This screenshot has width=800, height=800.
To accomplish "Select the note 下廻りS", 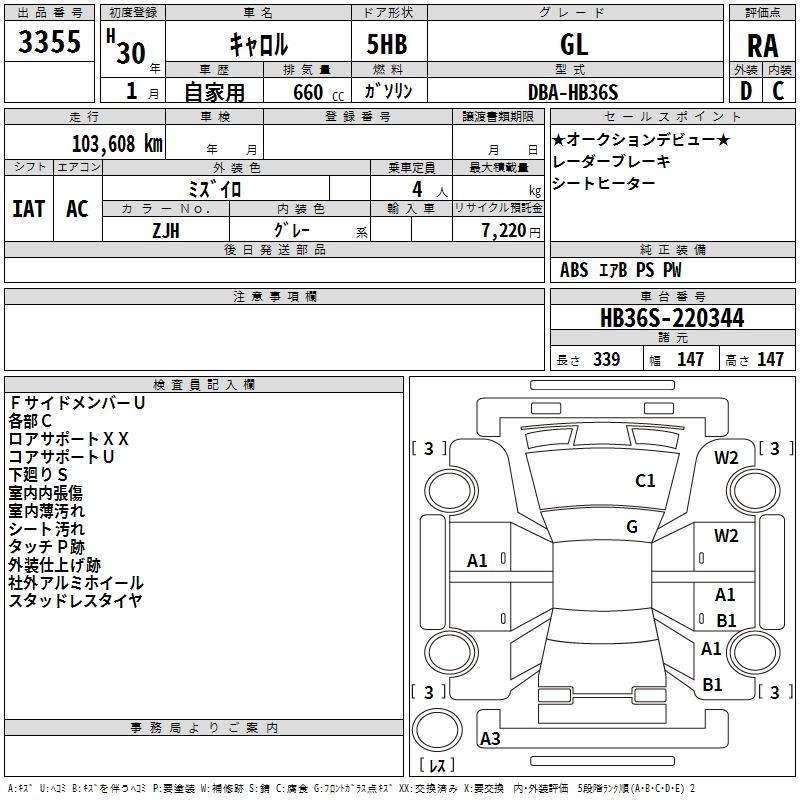I will tap(38, 474).
